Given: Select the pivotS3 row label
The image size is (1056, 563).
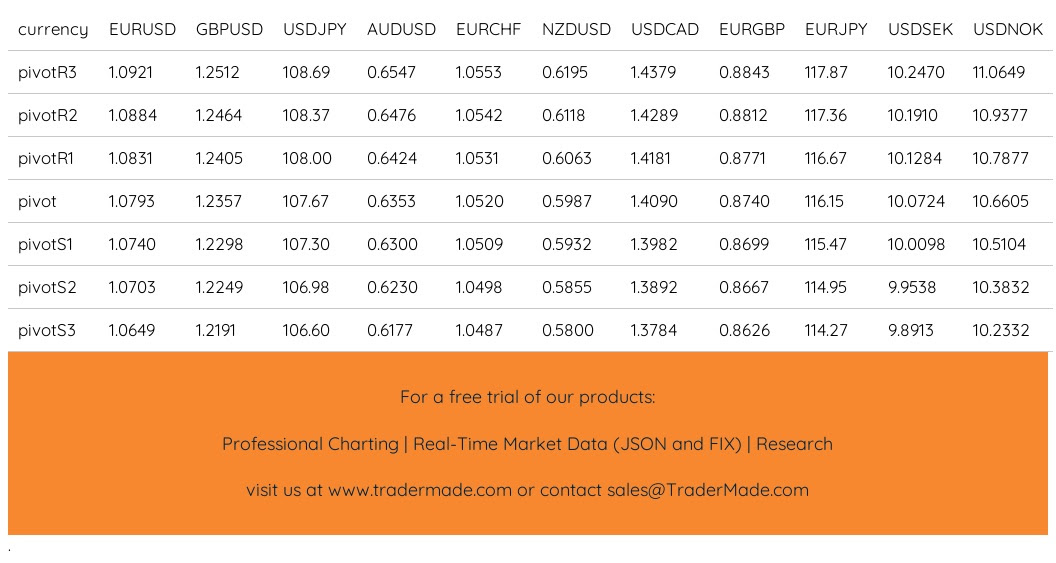Looking at the screenshot, I should pyautogui.click(x=47, y=330).
